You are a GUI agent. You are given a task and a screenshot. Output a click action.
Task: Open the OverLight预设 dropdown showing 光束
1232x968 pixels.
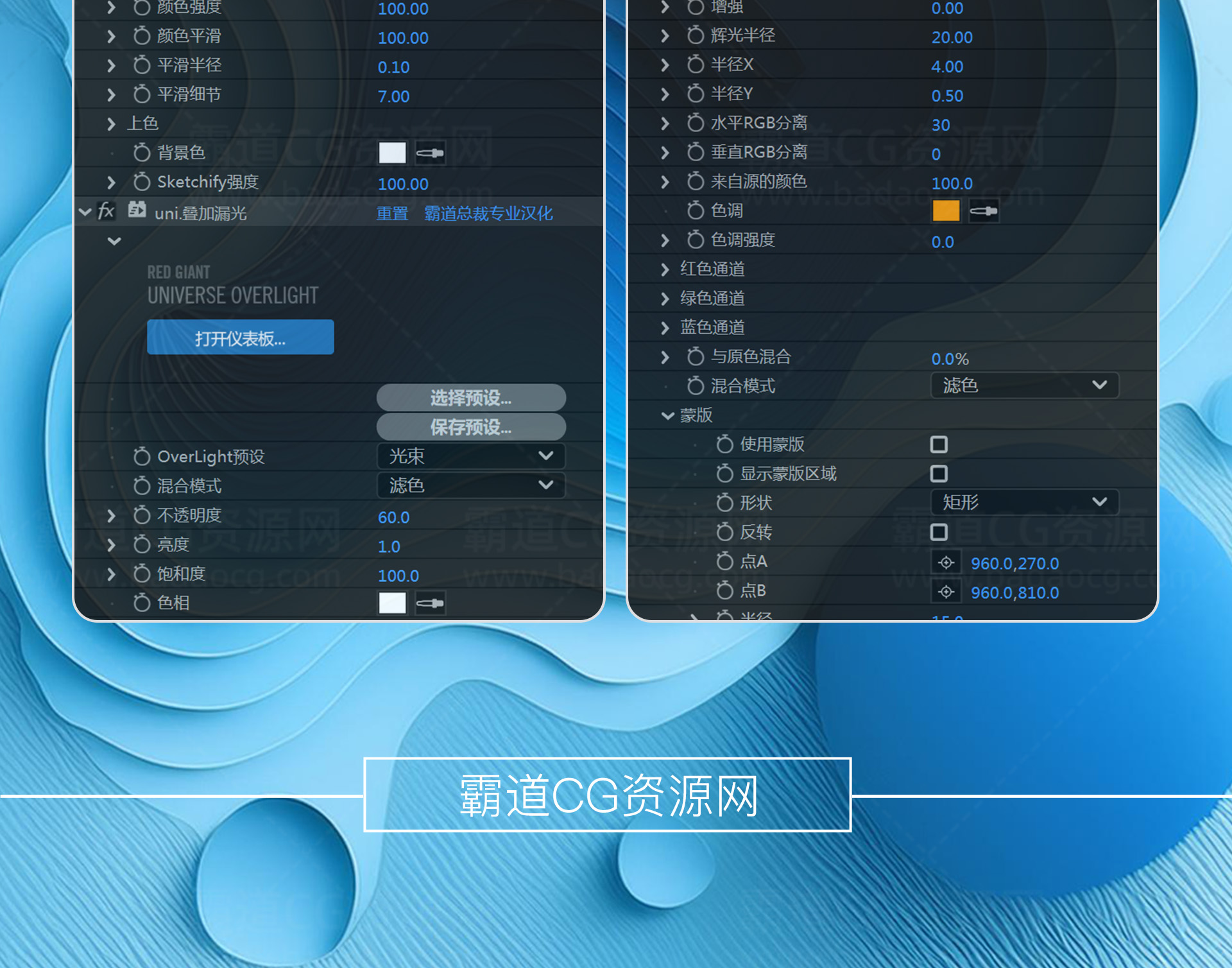point(470,456)
